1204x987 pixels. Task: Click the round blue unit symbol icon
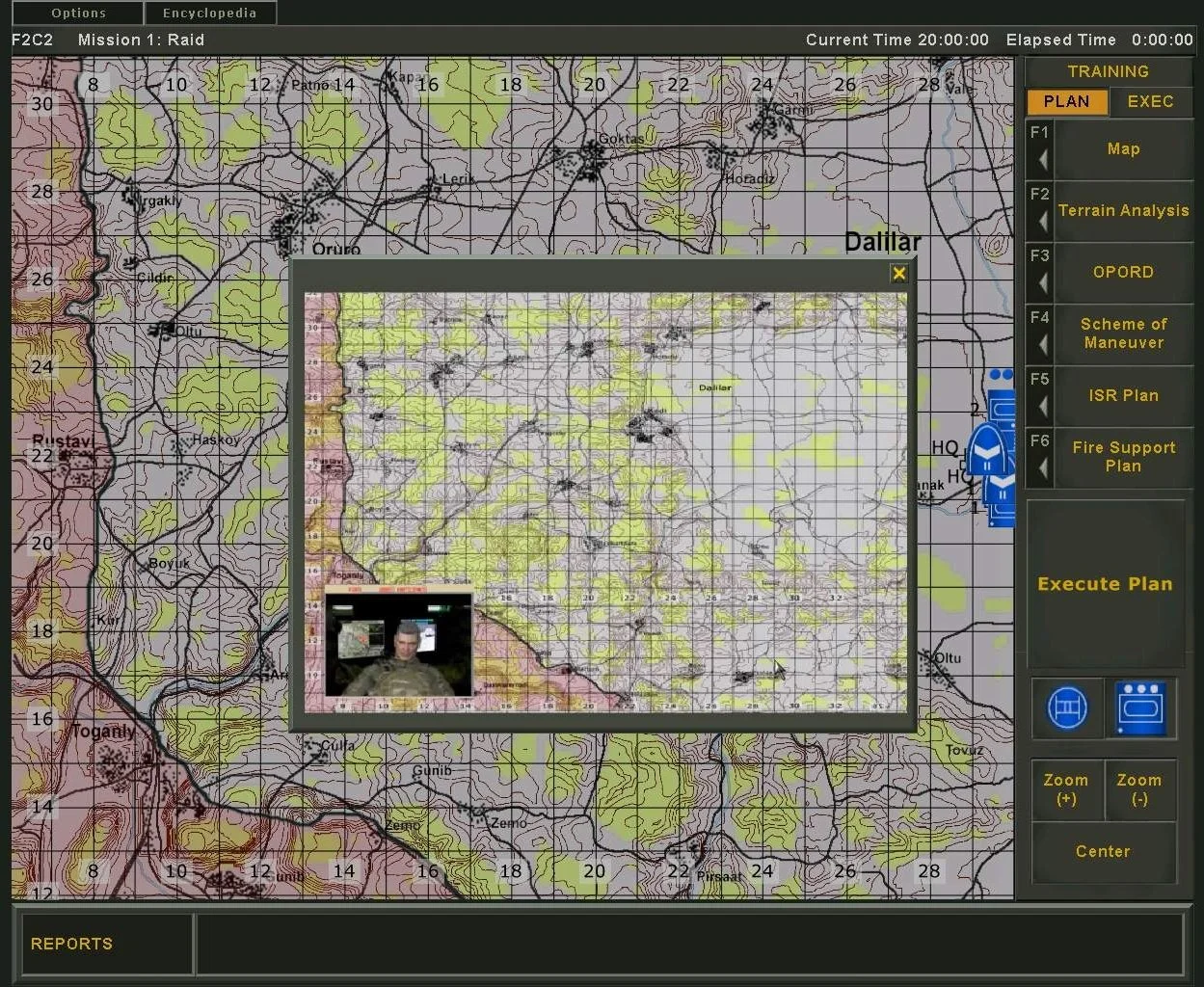click(x=1067, y=708)
